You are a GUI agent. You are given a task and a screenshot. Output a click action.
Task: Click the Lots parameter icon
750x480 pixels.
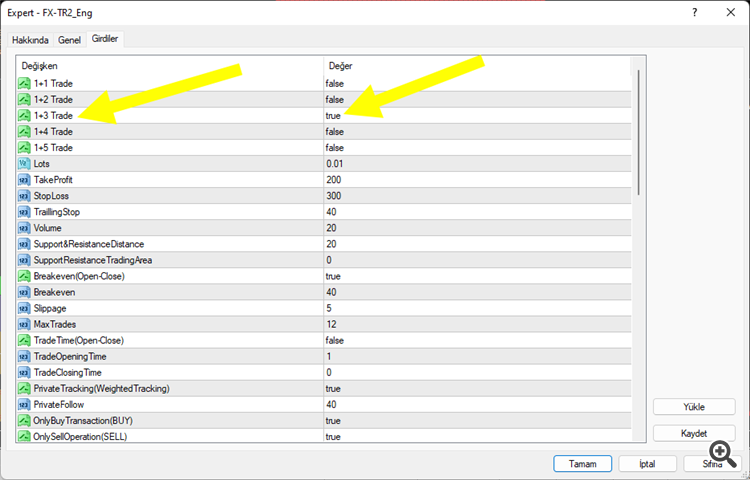click(24, 163)
